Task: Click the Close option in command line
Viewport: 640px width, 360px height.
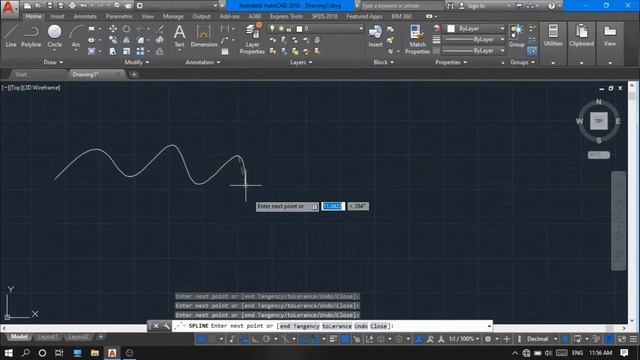Action: [379, 326]
